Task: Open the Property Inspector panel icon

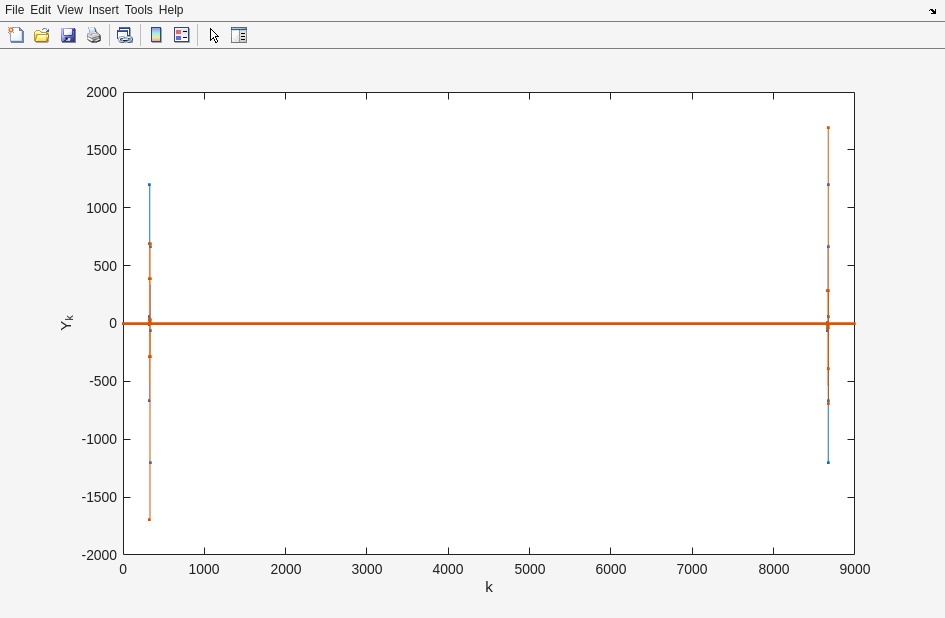Action: pyautogui.click(x=239, y=35)
